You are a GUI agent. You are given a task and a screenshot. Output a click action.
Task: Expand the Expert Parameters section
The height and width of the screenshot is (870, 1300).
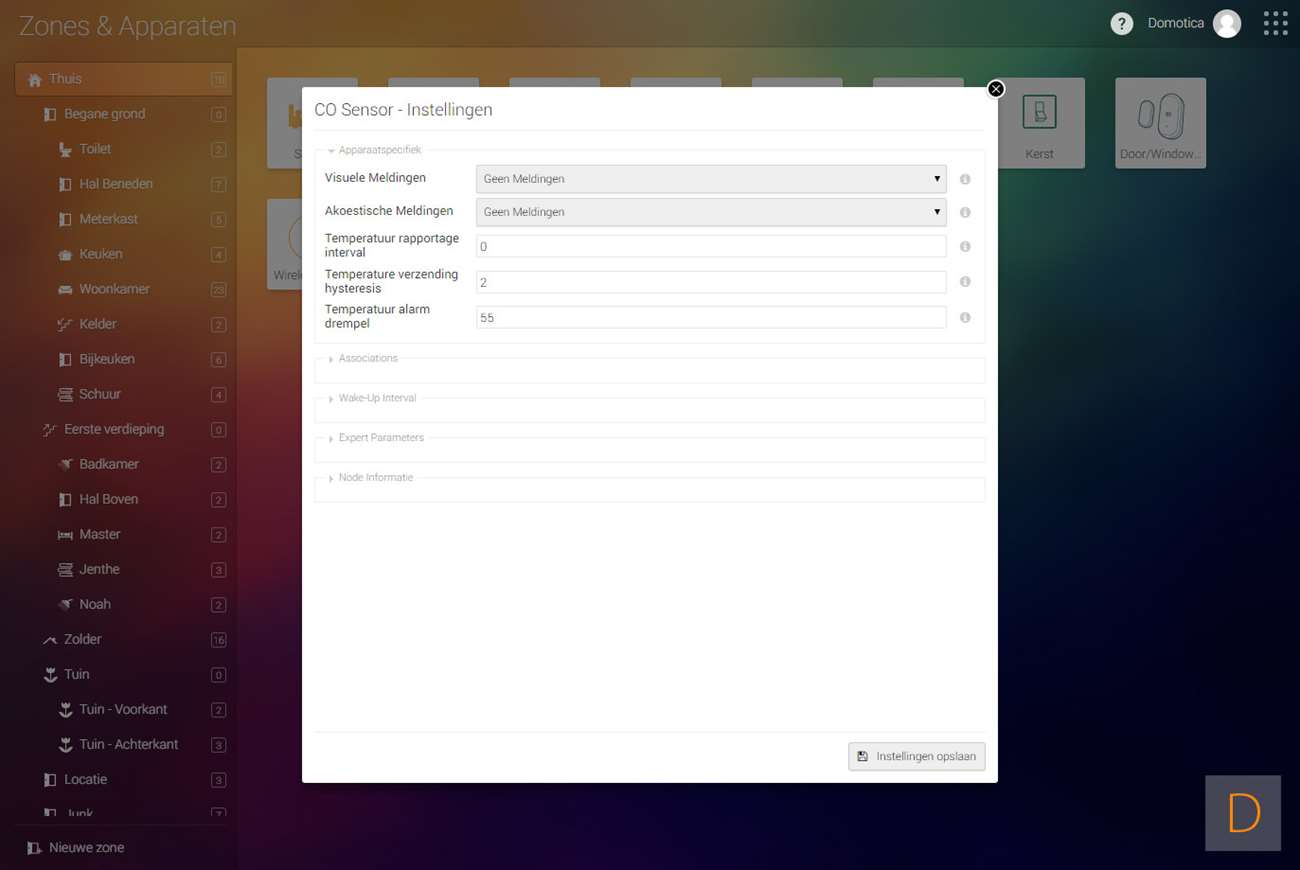click(377, 438)
